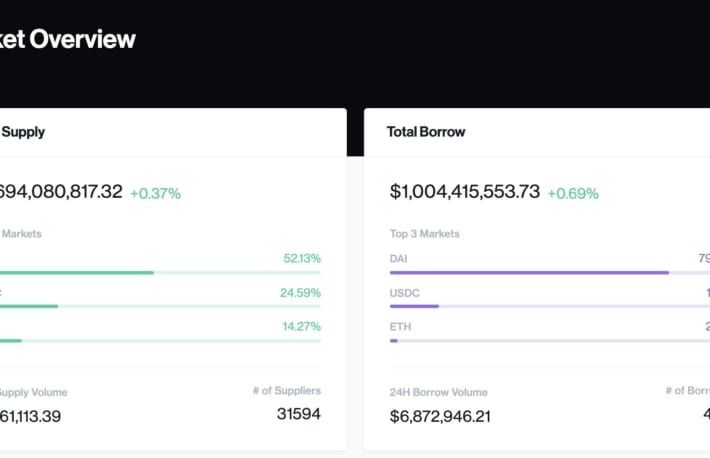Click the ETH market label
Screen dimensions: 710x458
pyautogui.click(x=400, y=327)
